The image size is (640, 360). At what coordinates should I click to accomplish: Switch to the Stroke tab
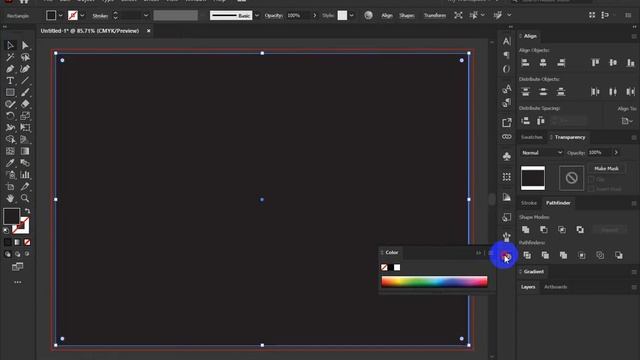coord(529,203)
